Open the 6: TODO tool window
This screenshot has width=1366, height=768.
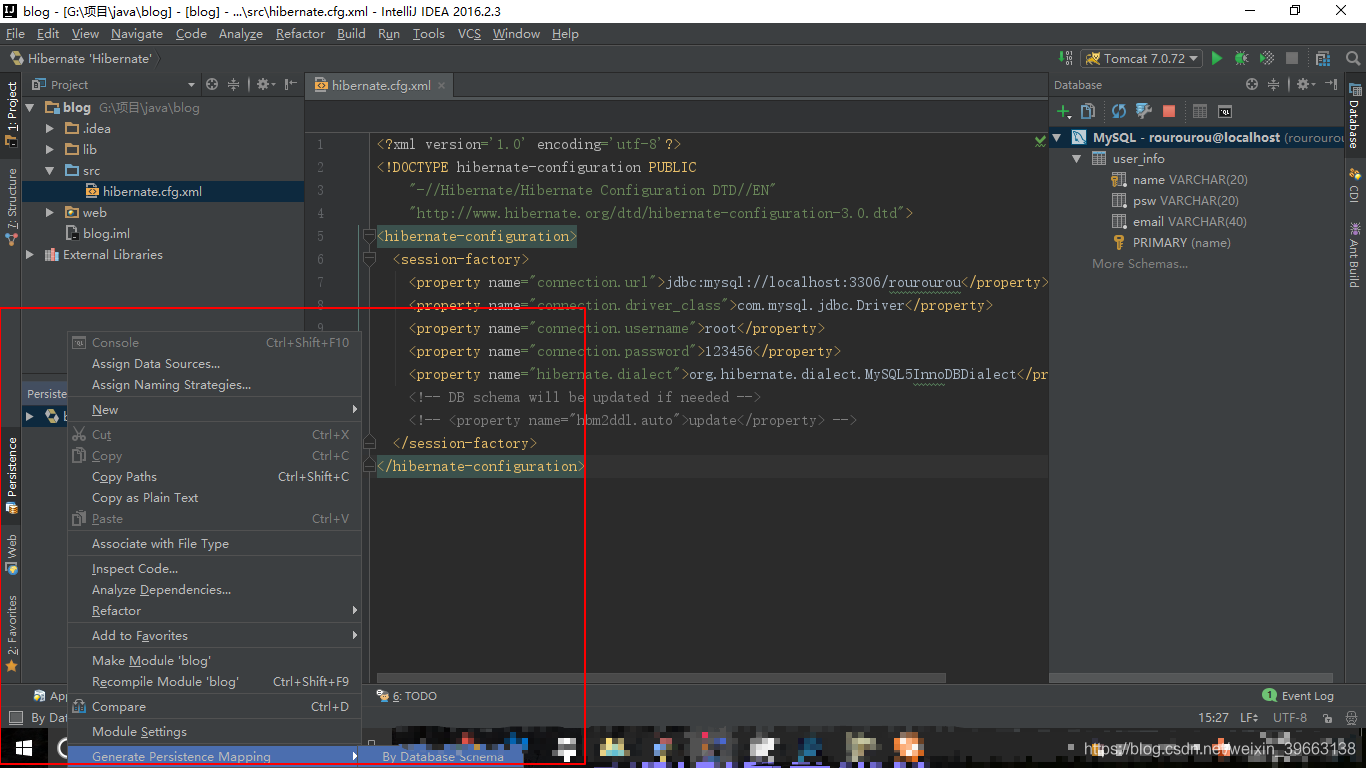[407, 696]
